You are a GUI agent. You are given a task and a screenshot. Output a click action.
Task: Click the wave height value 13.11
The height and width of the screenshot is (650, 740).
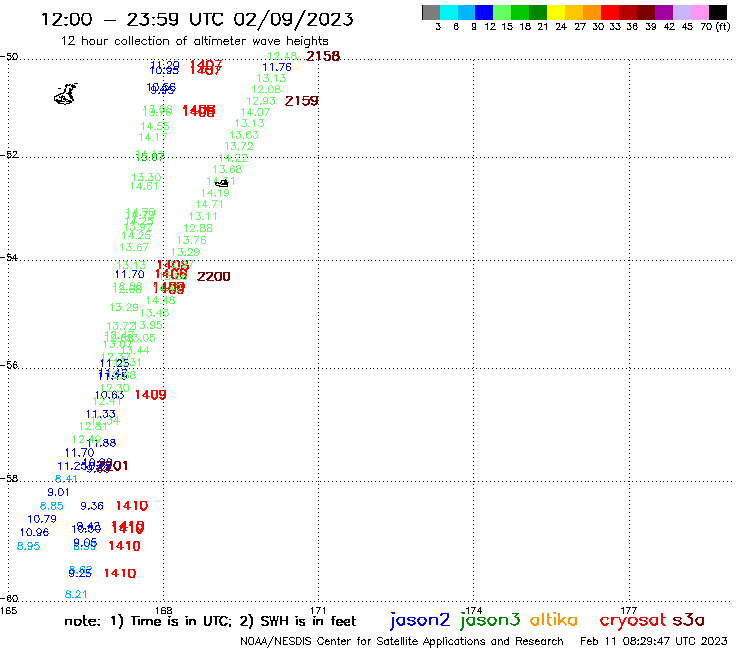[x=203, y=216]
